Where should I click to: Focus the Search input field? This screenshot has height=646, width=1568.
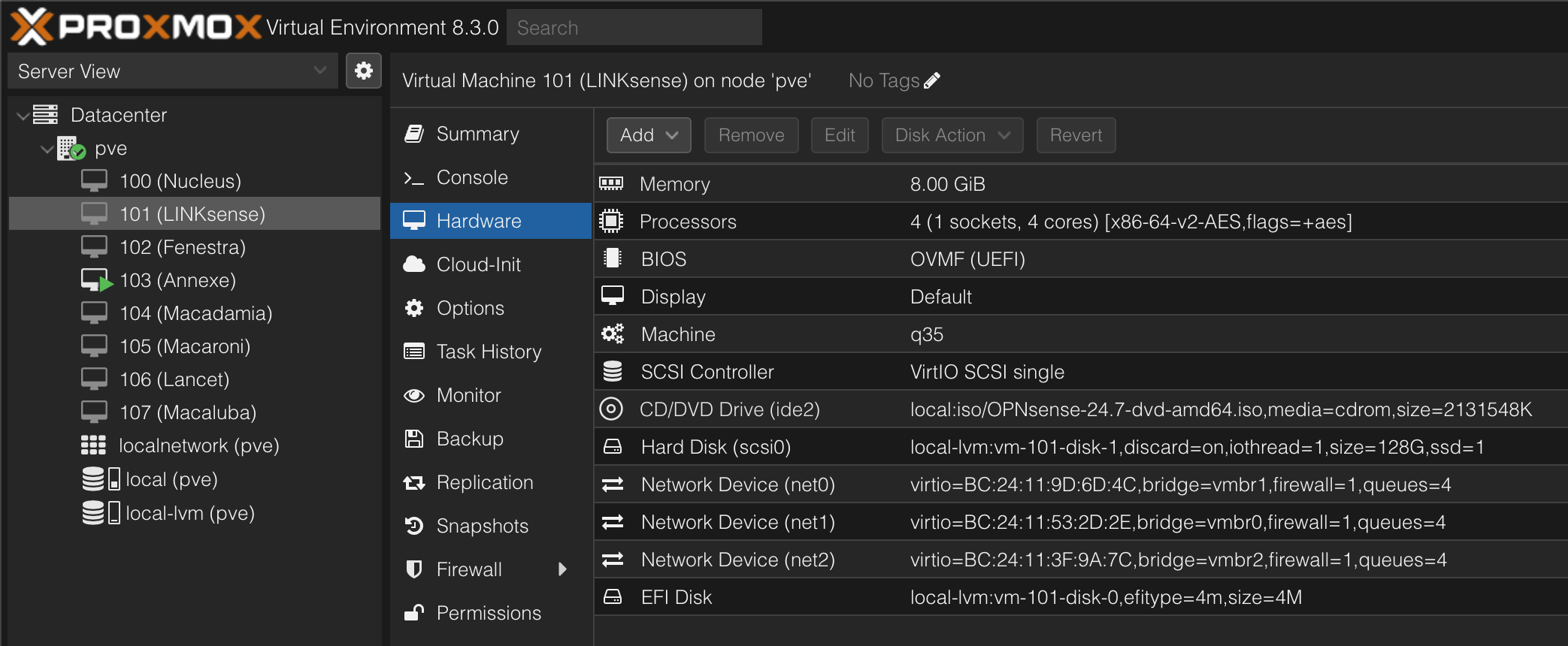634,27
